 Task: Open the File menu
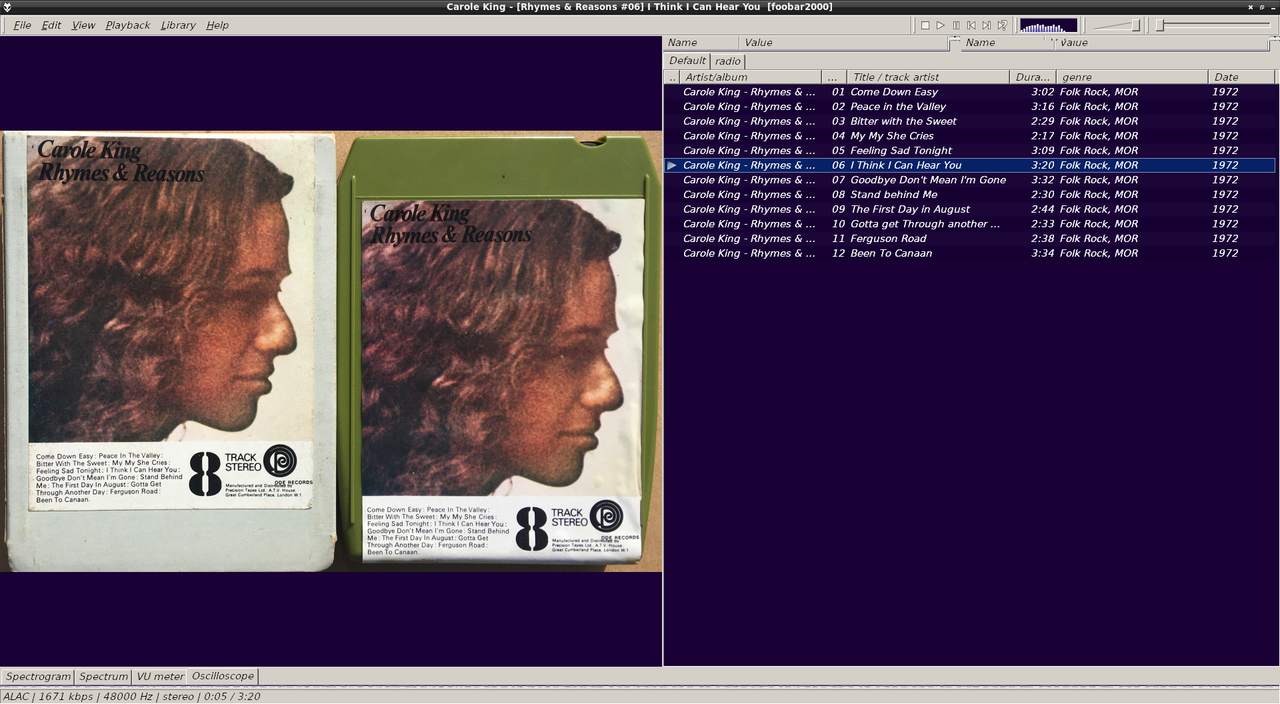pyautogui.click(x=22, y=25)
